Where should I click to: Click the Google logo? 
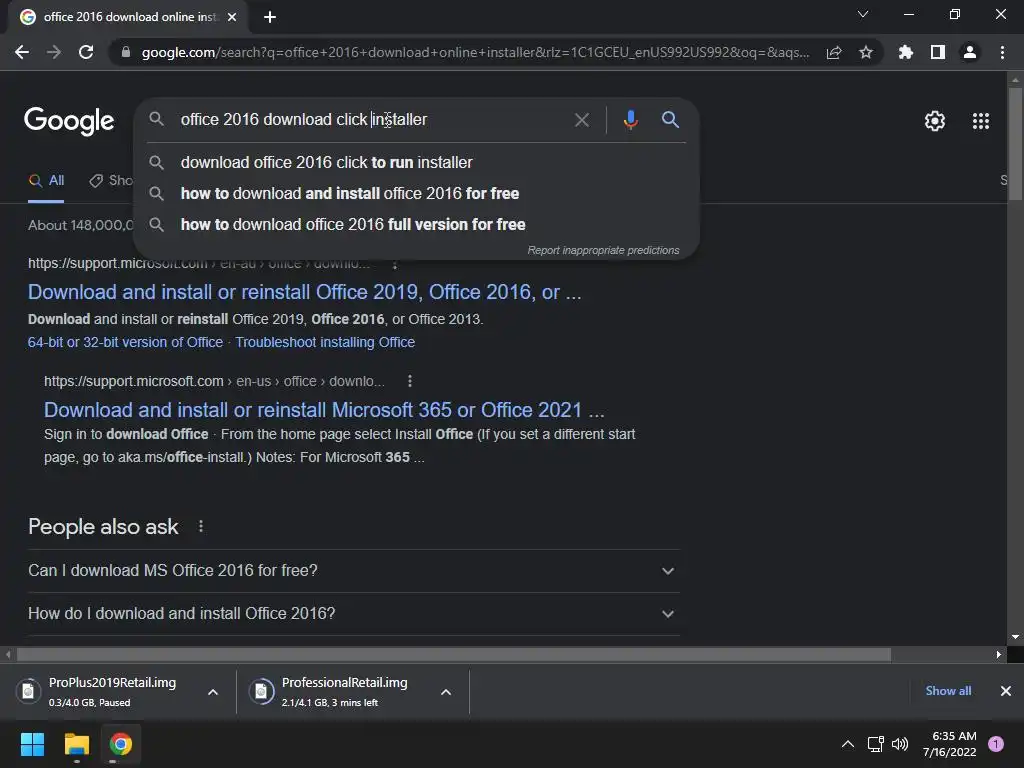click(69, 121)
